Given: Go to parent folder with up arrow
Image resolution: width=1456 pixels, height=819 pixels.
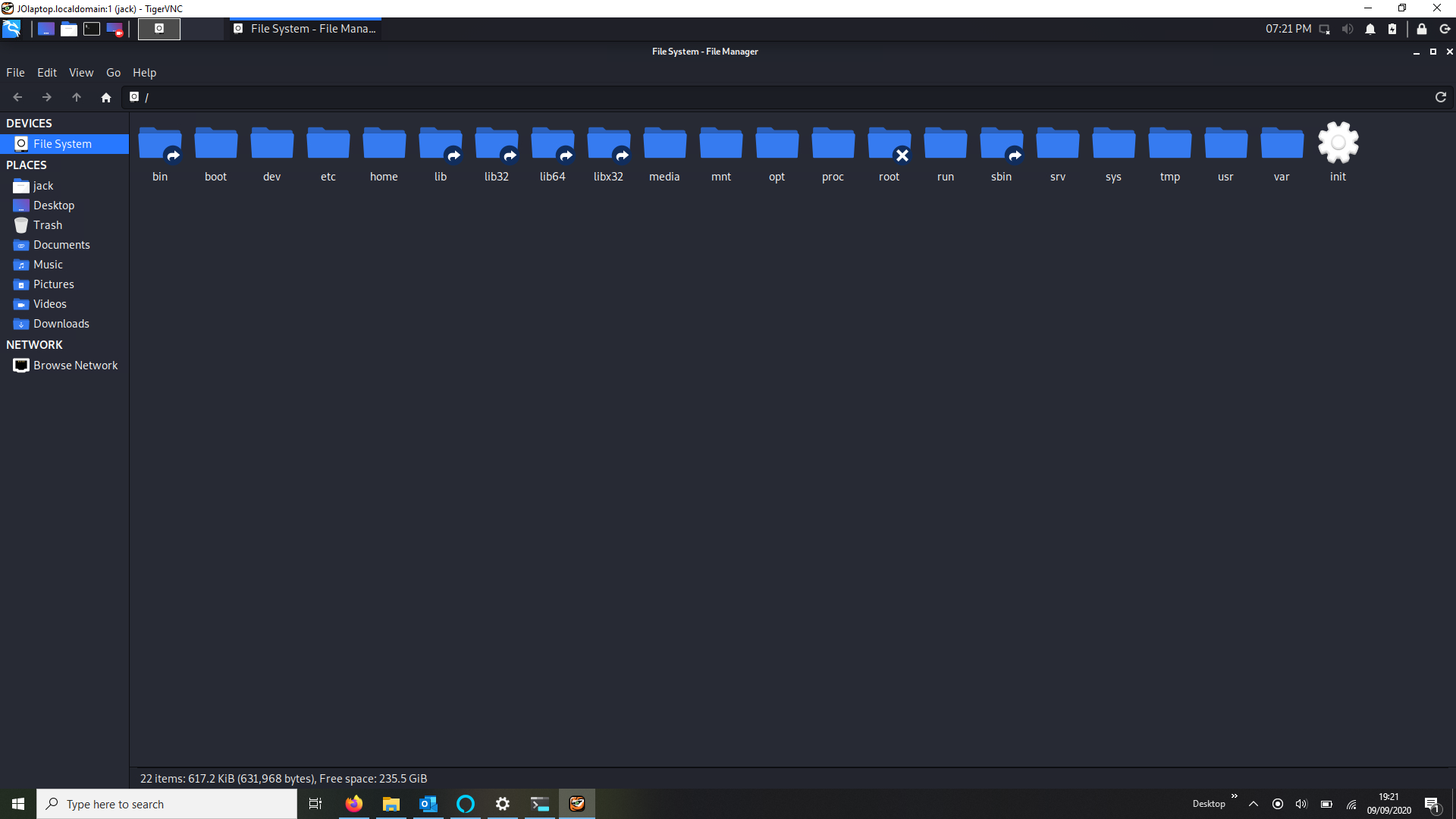Looking at the screenshot, I should tap(77, 97).
